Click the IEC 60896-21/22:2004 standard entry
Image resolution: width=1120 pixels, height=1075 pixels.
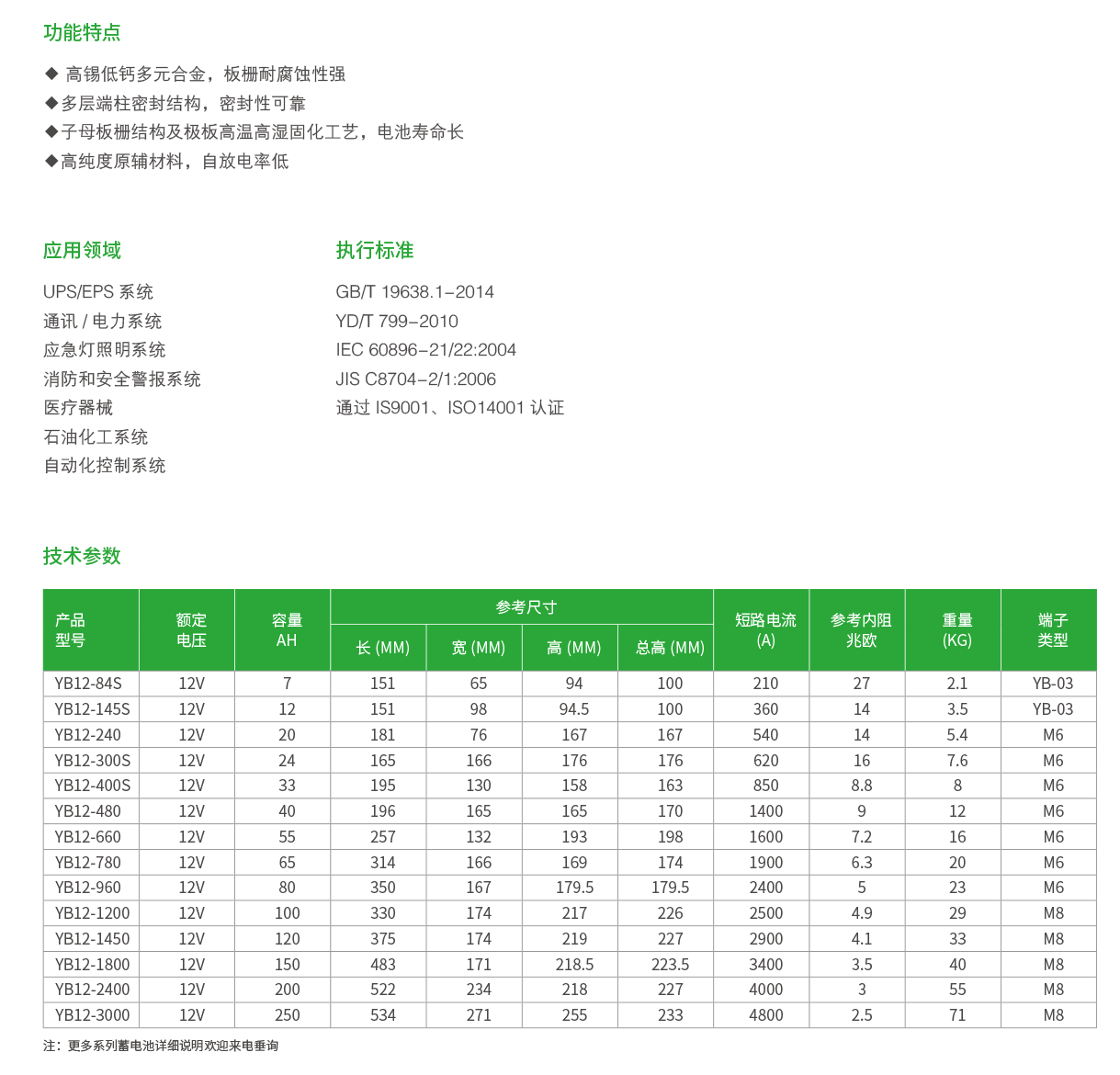coord(425,350)
